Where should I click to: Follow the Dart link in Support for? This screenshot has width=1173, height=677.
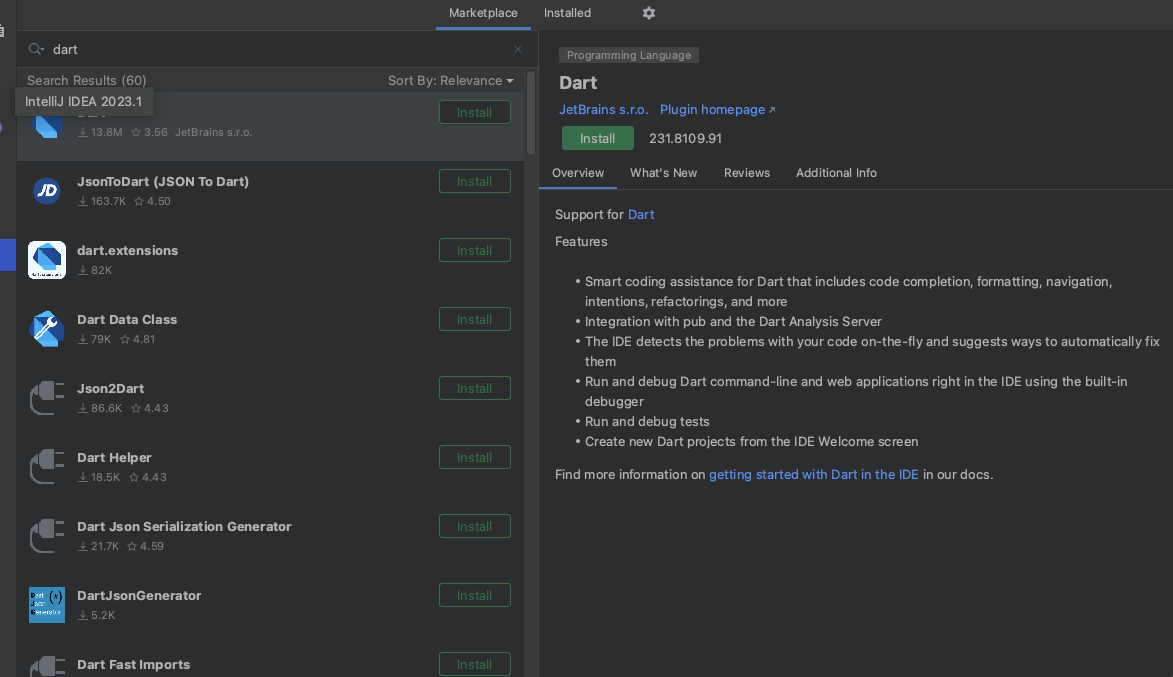640,214
